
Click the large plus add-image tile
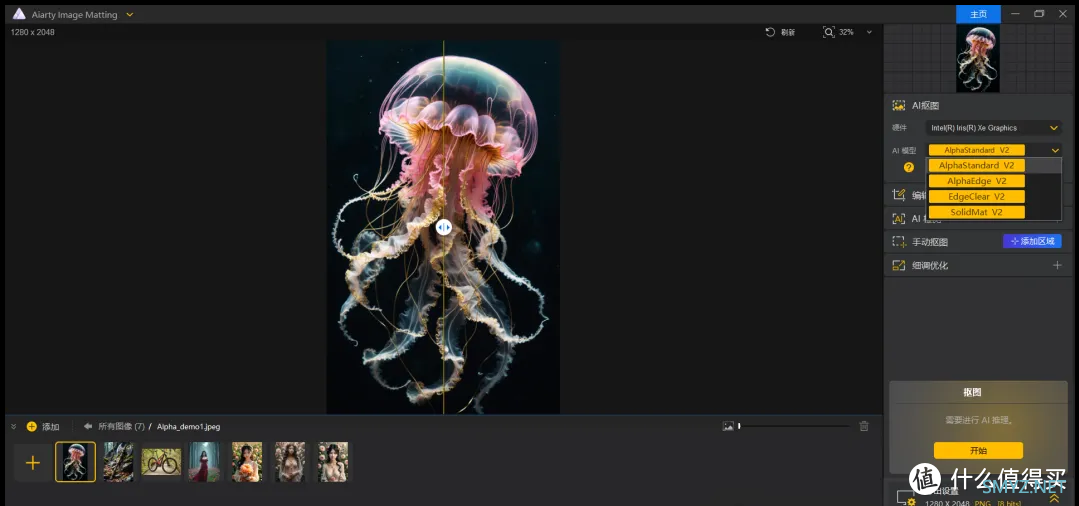click(32, 463)
